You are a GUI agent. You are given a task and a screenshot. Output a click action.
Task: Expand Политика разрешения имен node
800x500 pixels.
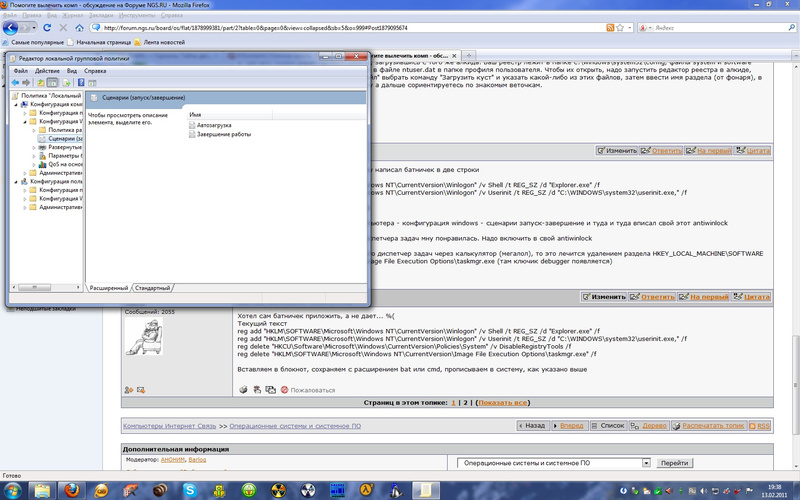(x=34, y=130)
